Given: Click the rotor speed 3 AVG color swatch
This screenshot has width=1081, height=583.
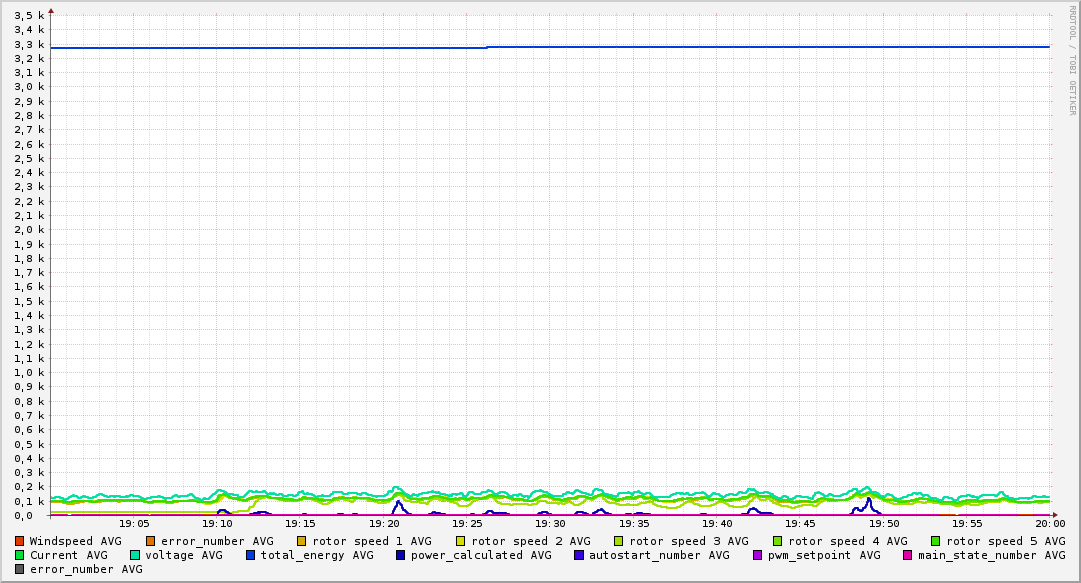Looking at the screenshot, I should click(x=619, y=542).
